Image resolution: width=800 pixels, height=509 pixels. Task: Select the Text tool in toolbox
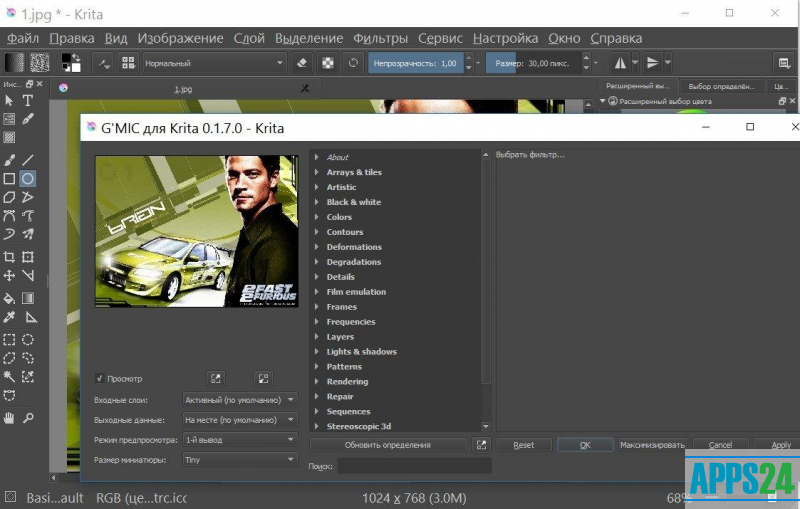[28, 100]
